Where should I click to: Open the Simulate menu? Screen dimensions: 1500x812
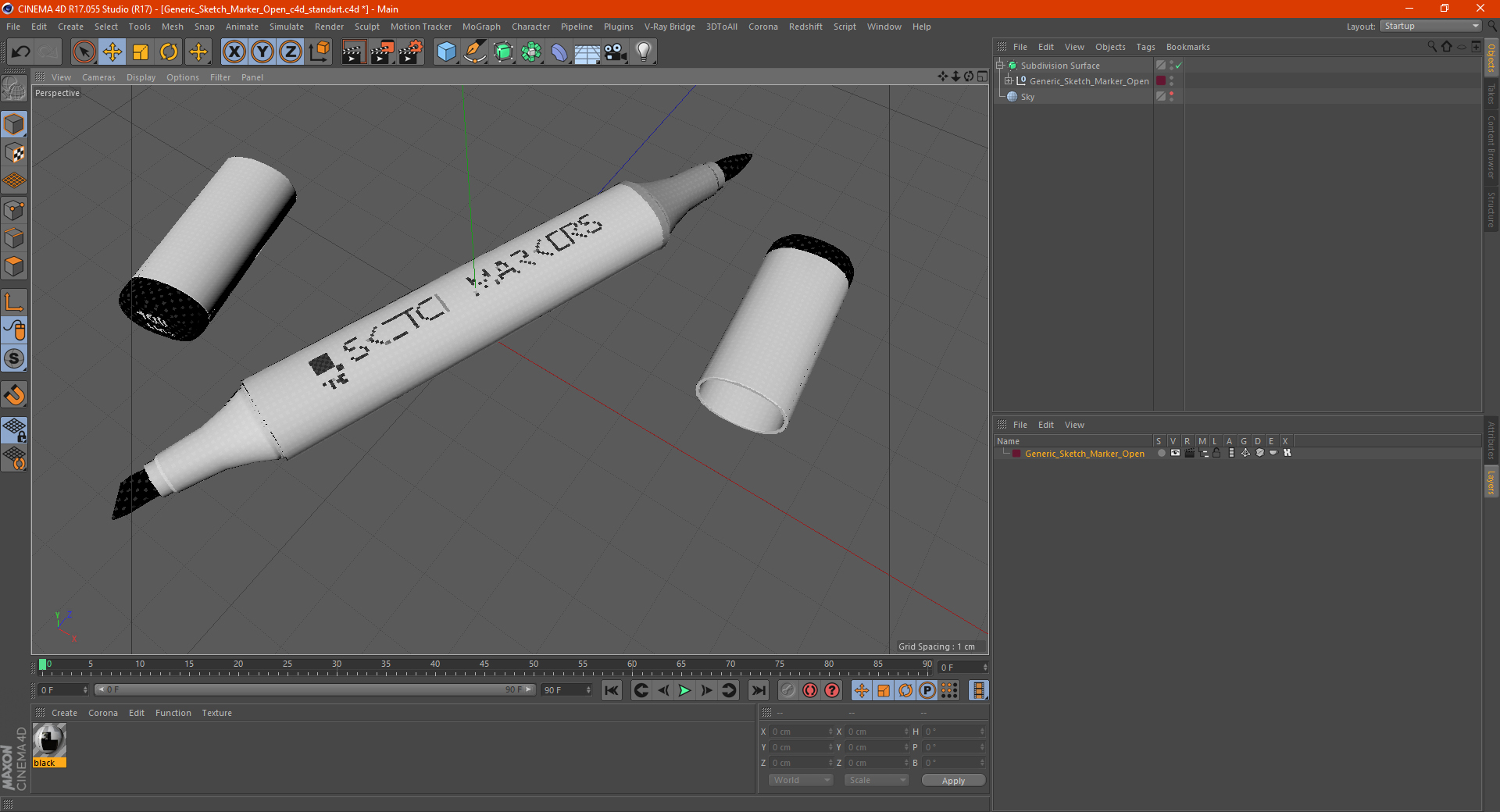click(x=287, y=27)
